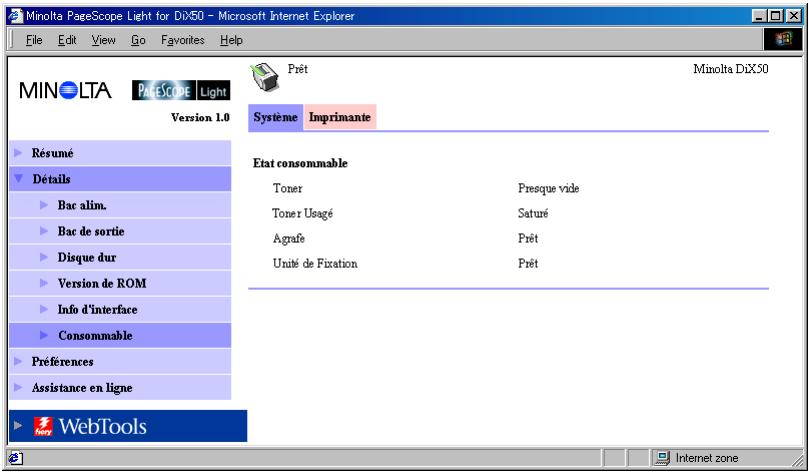Open the Préférences section
The width and height of the screenshot is (809, 473).
pos(120,362)
